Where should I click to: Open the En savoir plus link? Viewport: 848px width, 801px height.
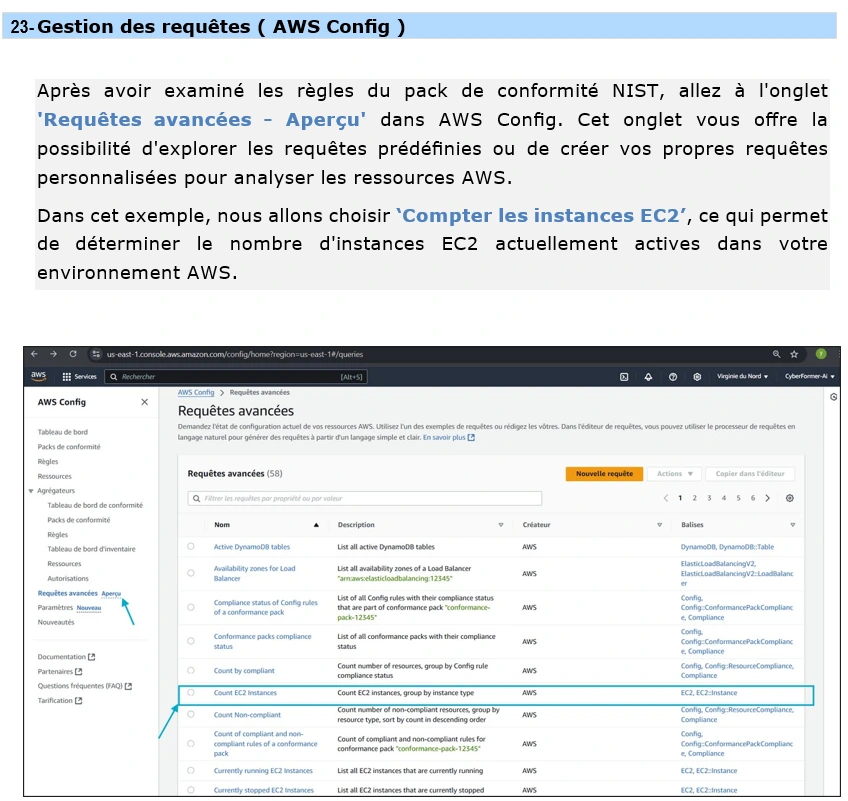coord(448,438)
